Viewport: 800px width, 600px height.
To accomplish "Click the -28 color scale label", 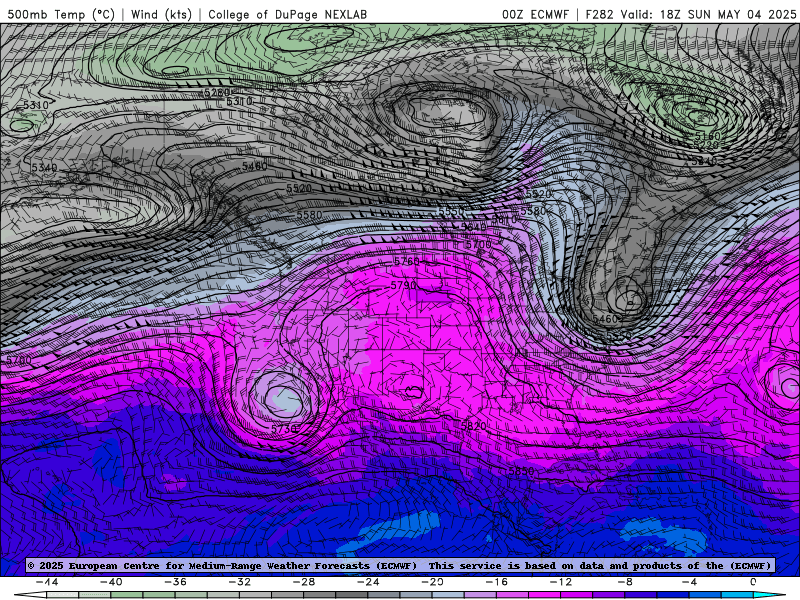I will click(304, 582).
